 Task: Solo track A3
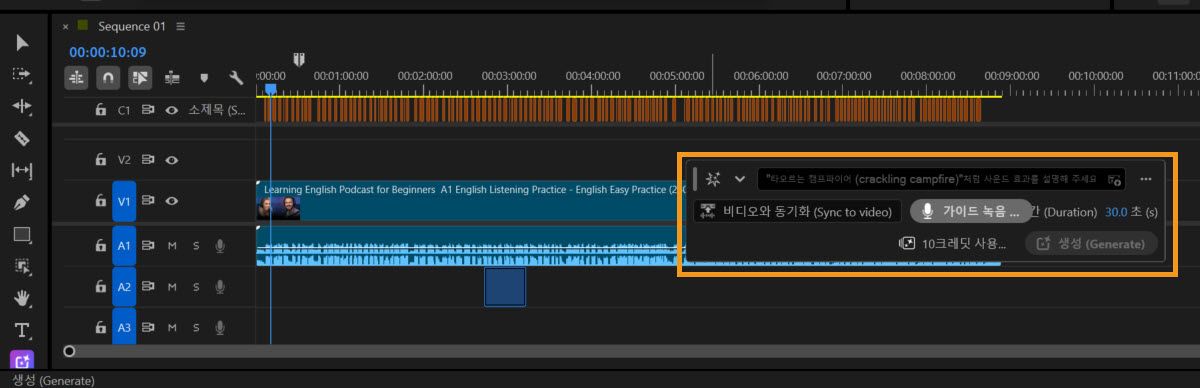coord(196,327)
